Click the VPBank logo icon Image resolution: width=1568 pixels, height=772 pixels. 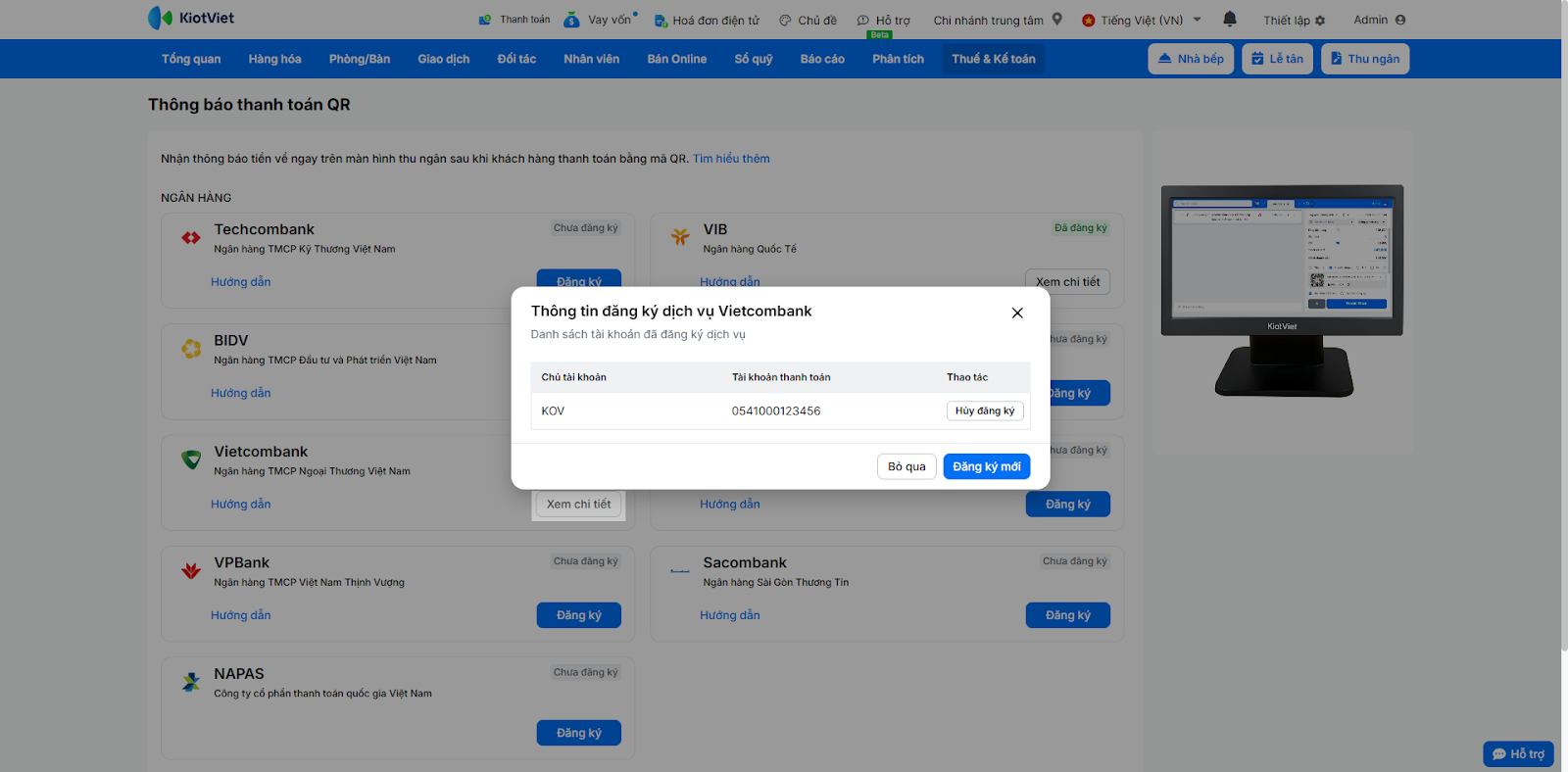[191, 570]
